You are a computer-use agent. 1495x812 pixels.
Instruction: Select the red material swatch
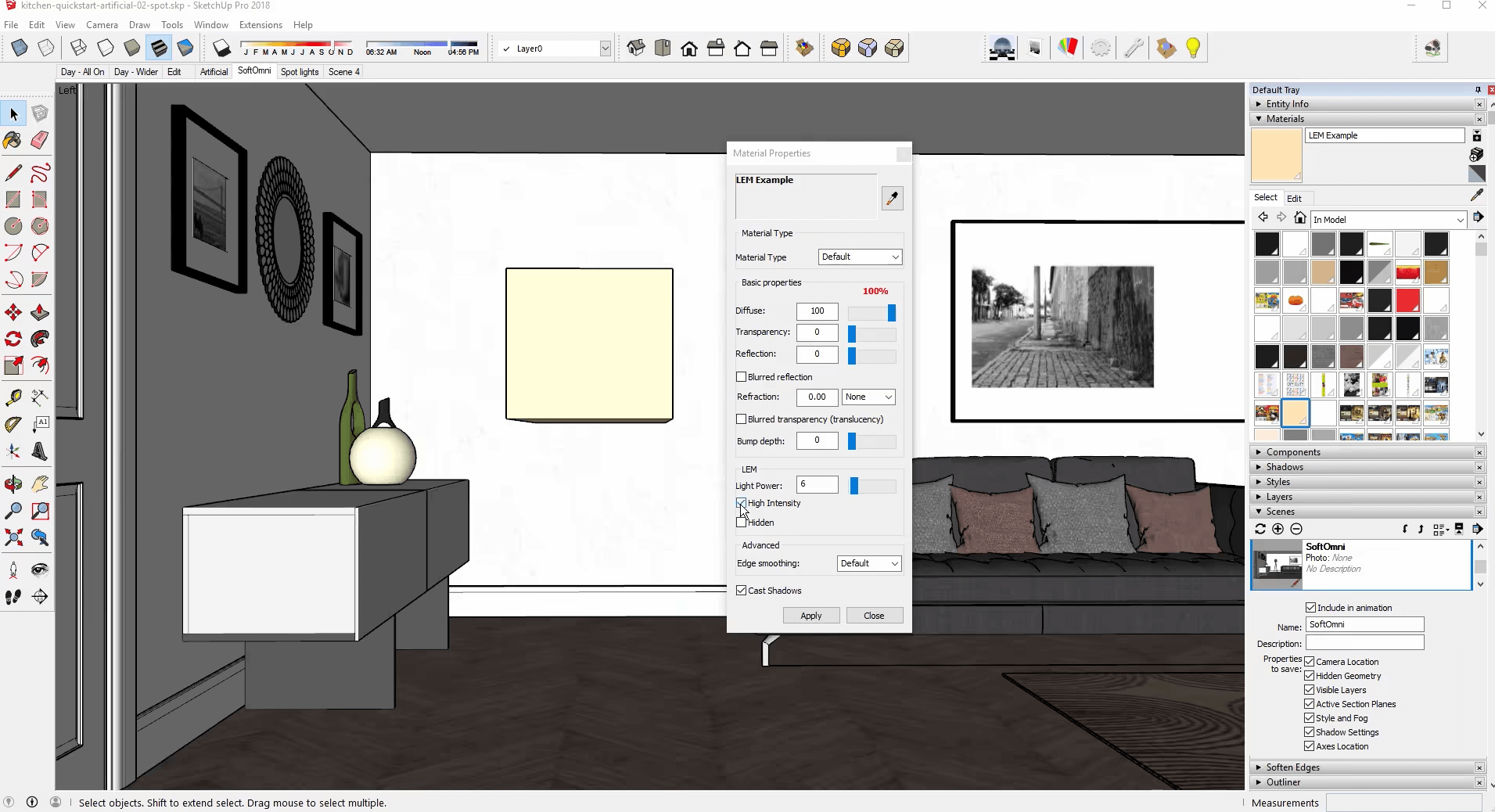[1407, 300]
